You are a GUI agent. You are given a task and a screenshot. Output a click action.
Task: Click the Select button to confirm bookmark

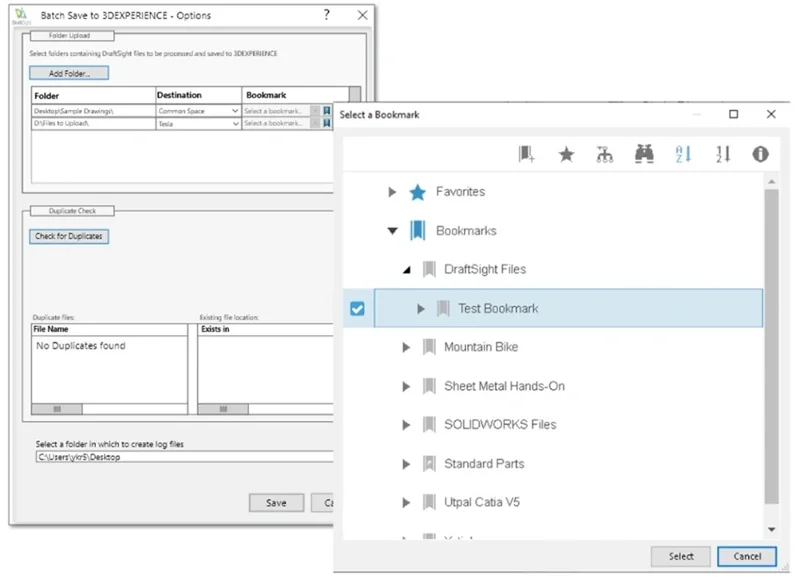coord(681,557)
